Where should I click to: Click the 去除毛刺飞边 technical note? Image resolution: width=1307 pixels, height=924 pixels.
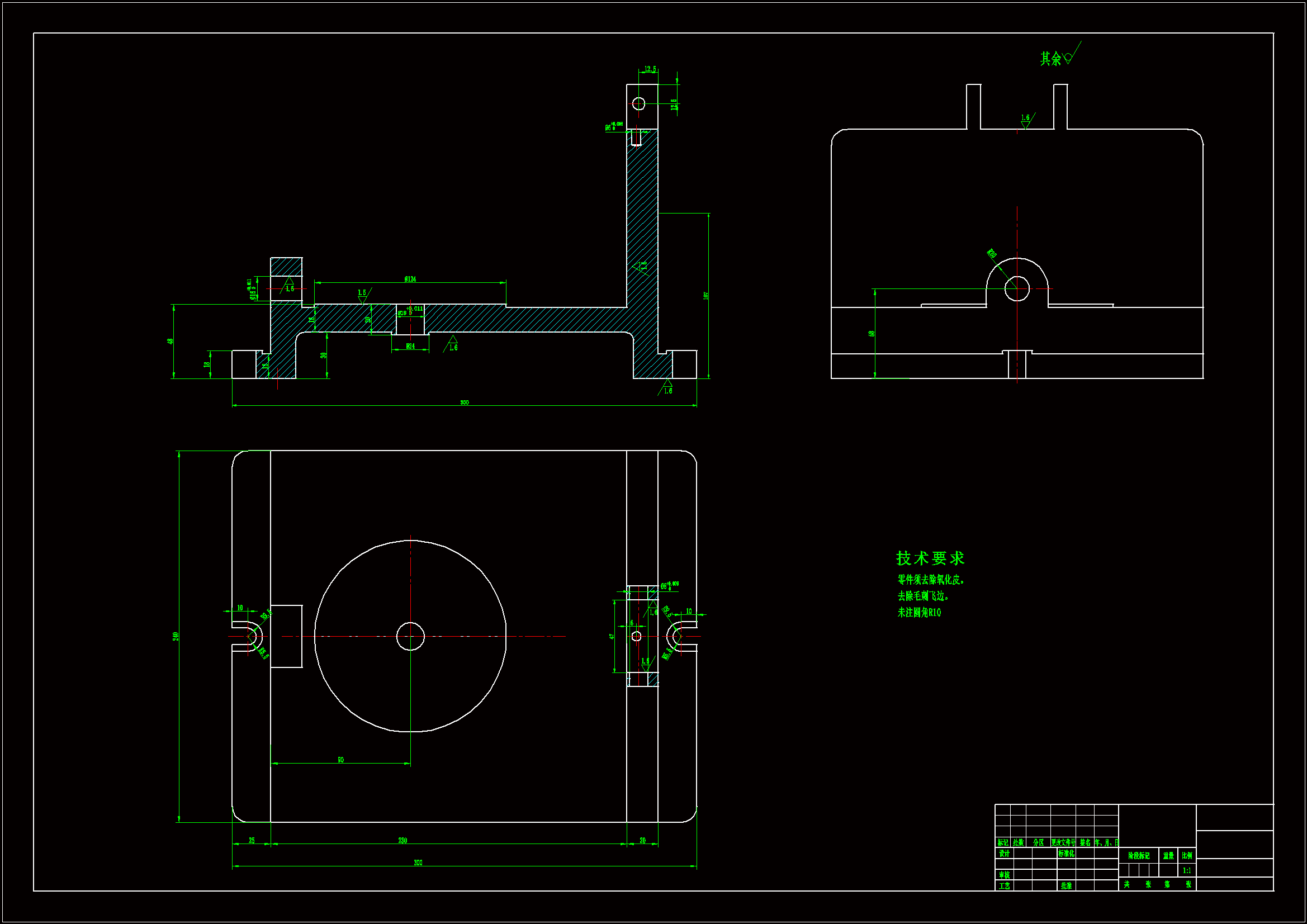[923, 596]
